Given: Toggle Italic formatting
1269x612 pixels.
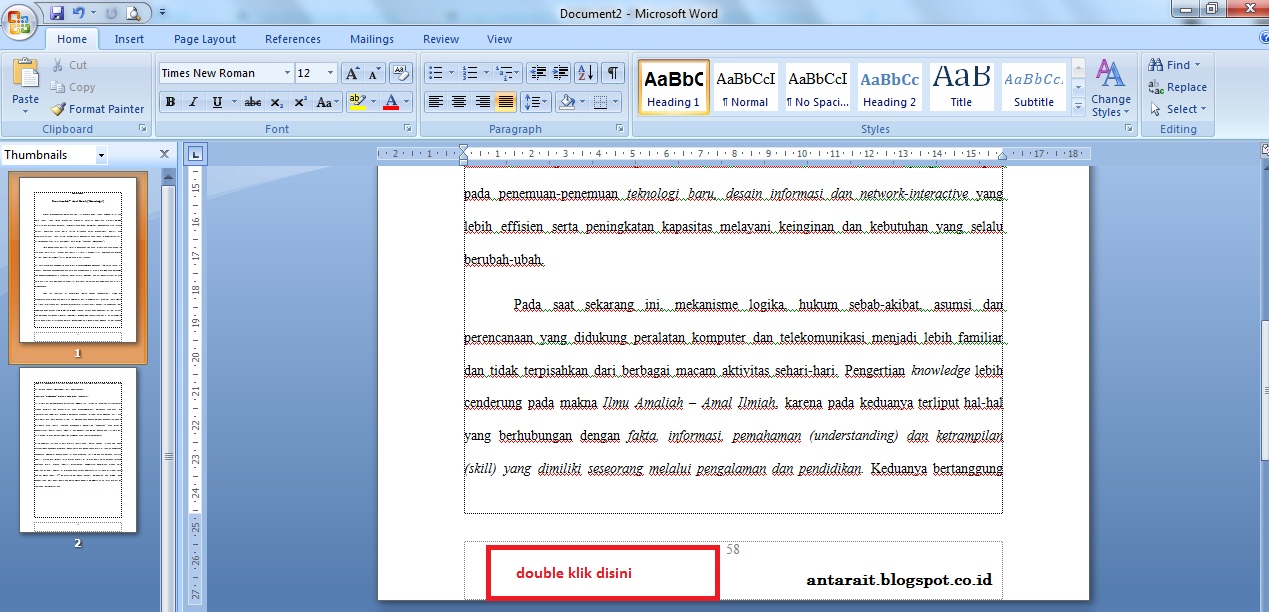Looking at the screenshot, I should [x=194, y=101].
